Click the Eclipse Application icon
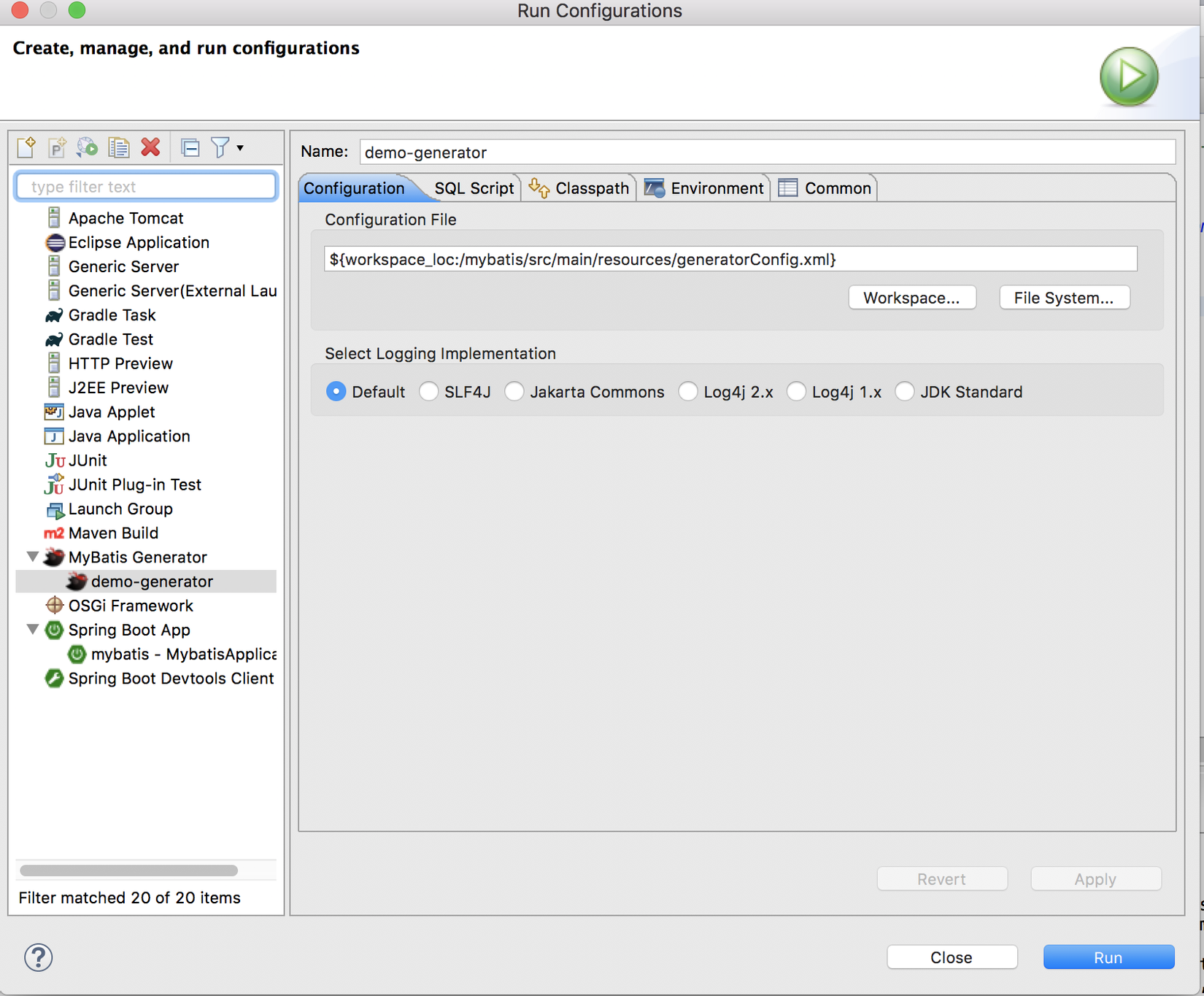Screen dimensions: 1204x996 click(55, 242)
